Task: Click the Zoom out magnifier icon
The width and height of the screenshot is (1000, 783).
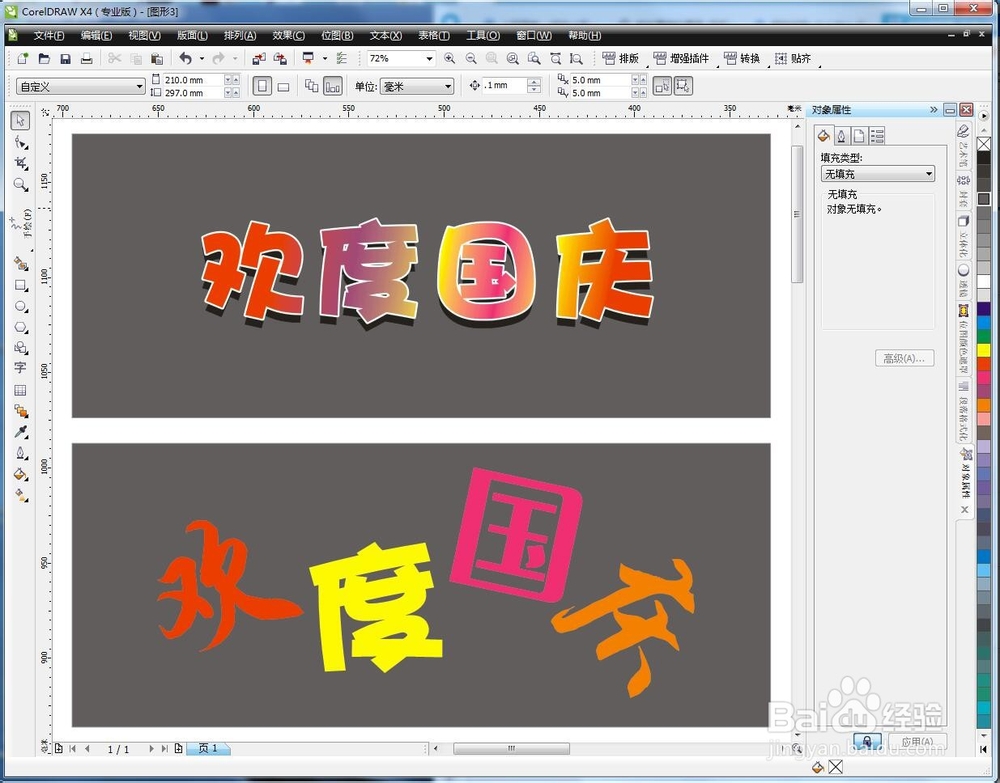Action: click(471, 59)
